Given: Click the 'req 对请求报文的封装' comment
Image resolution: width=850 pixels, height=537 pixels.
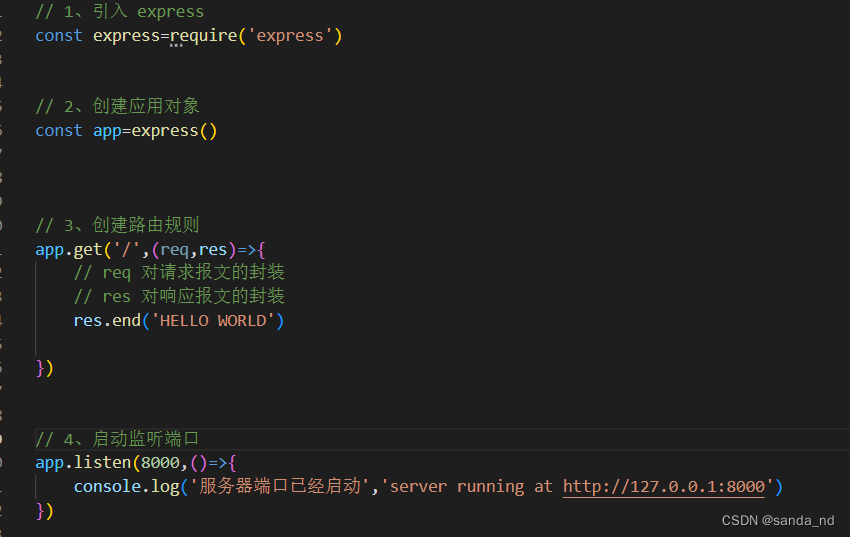Looking at the screenshot, I should pos(179,273).
